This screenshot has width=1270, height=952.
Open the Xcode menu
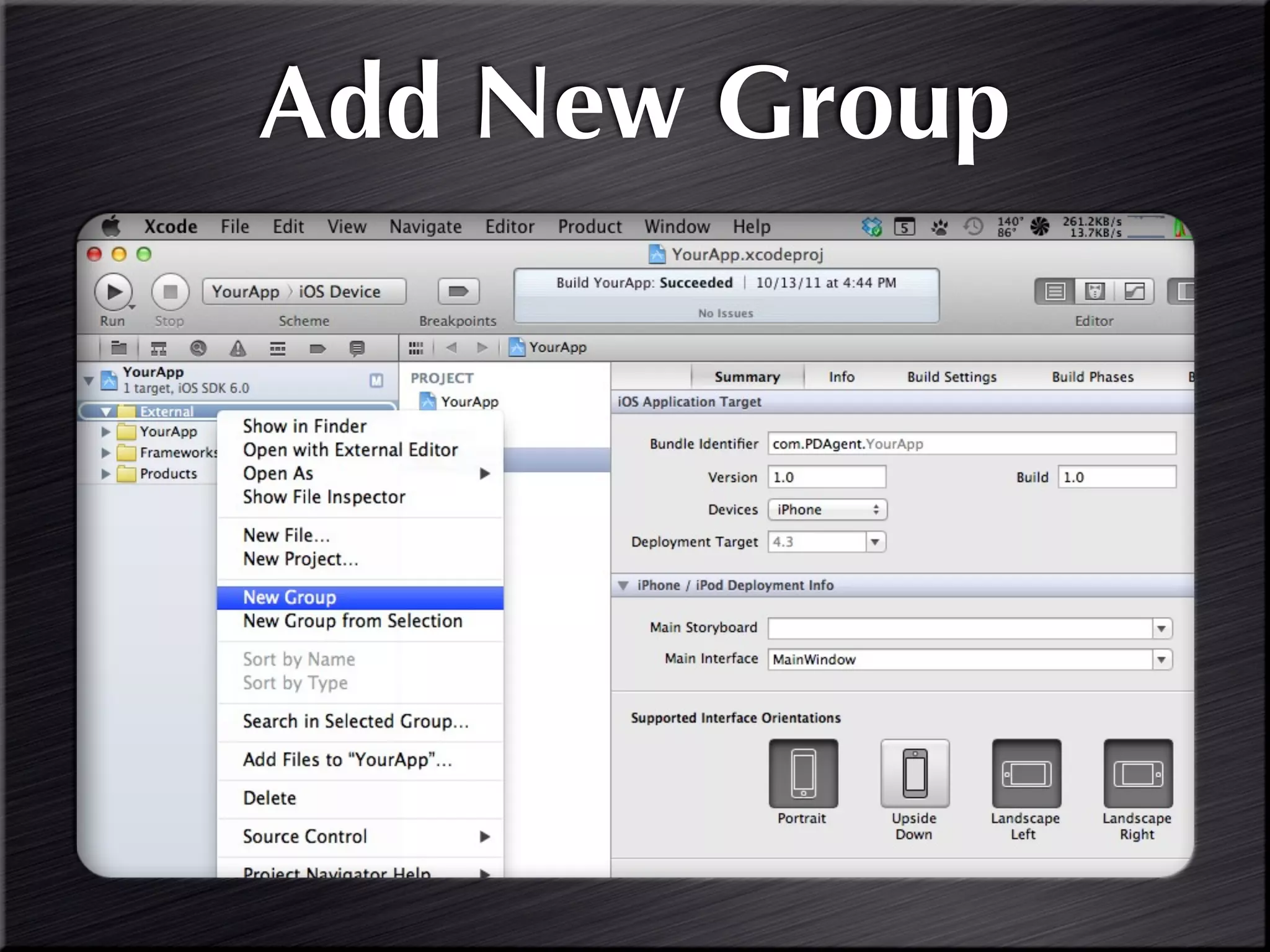point(171,227)
